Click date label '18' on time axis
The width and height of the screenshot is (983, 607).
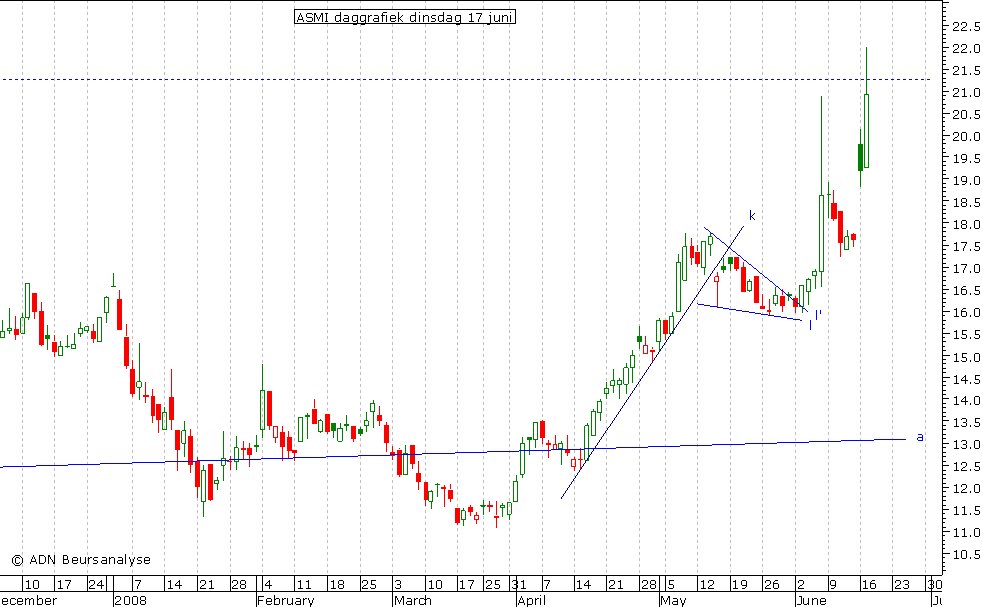pos(337,584)
